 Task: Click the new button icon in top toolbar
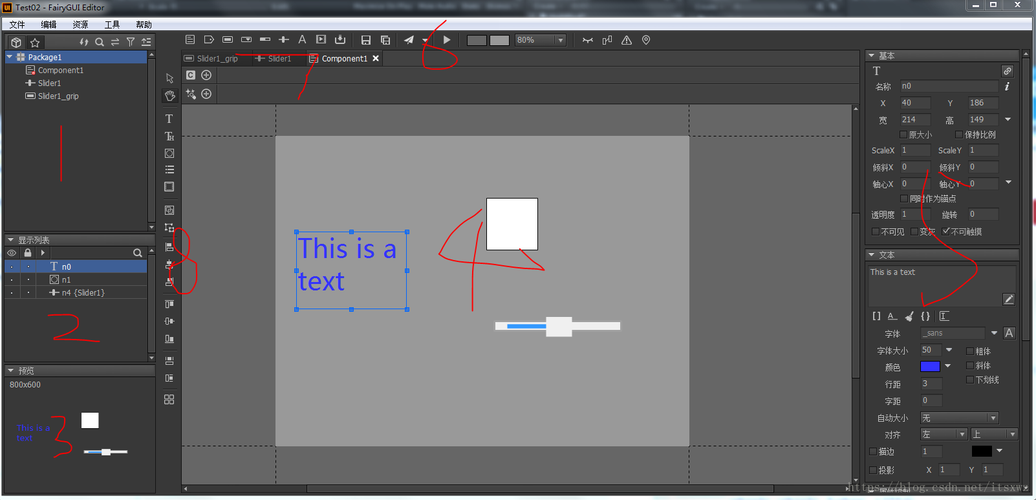point(227,40)
